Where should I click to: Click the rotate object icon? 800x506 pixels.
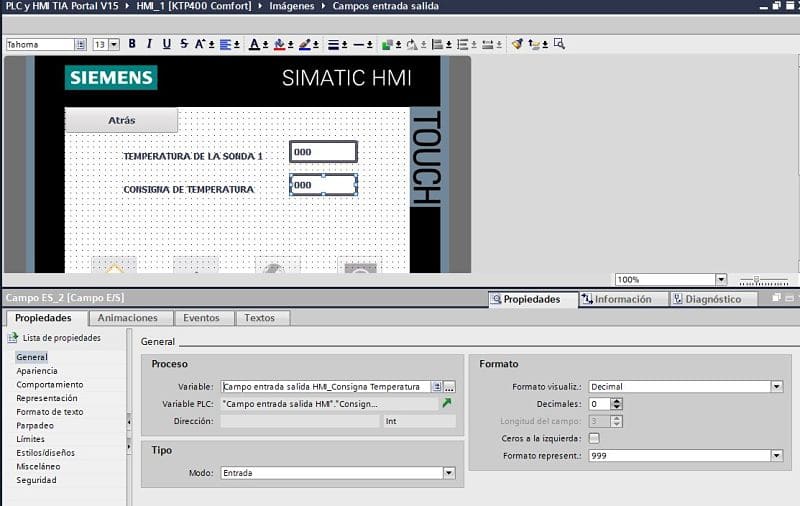[x=412, y=44]
